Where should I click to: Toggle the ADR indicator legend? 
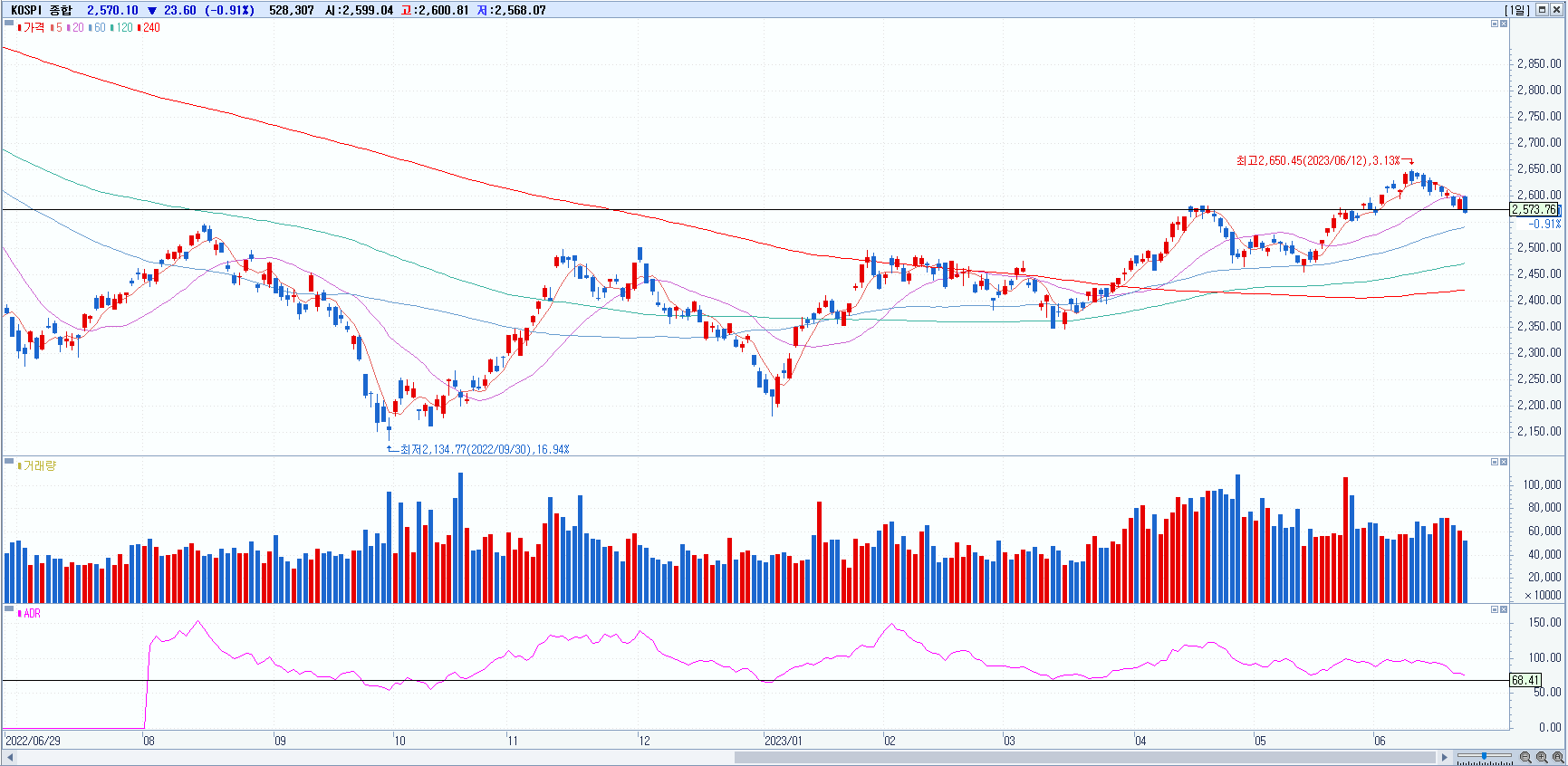(x=29, y=614)
